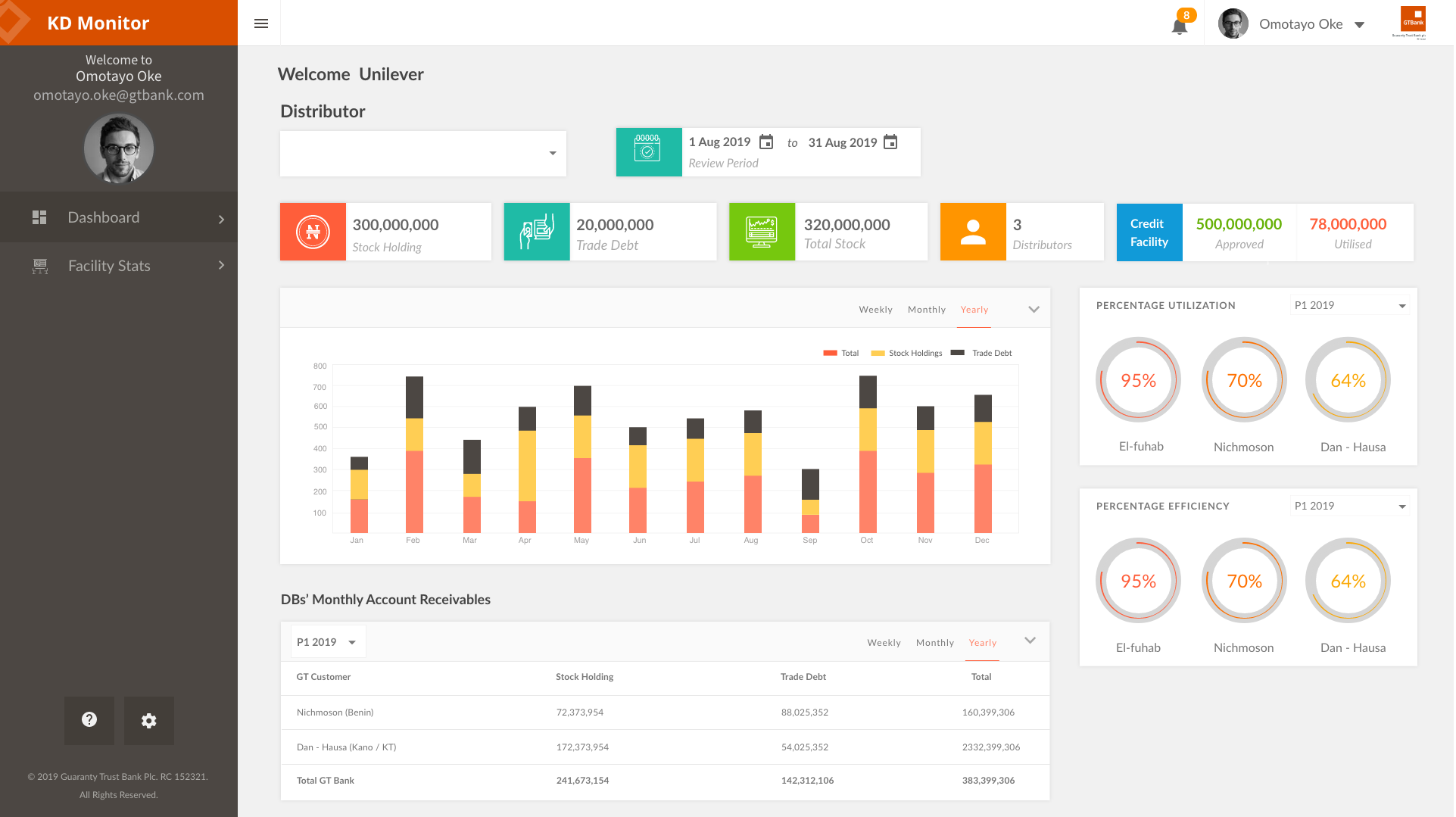This screenshot has height=817, width=1456.
Task: Click the Facility Stats icon
Action: tap(40, 266)
